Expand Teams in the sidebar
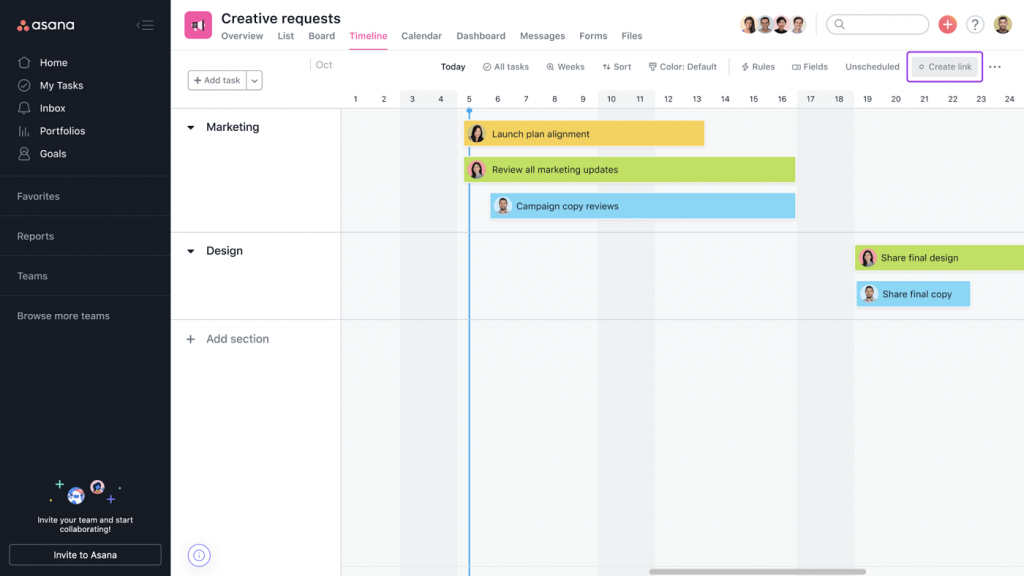The width and height of the screenshot is (1024, 576). tap(32, 276)
